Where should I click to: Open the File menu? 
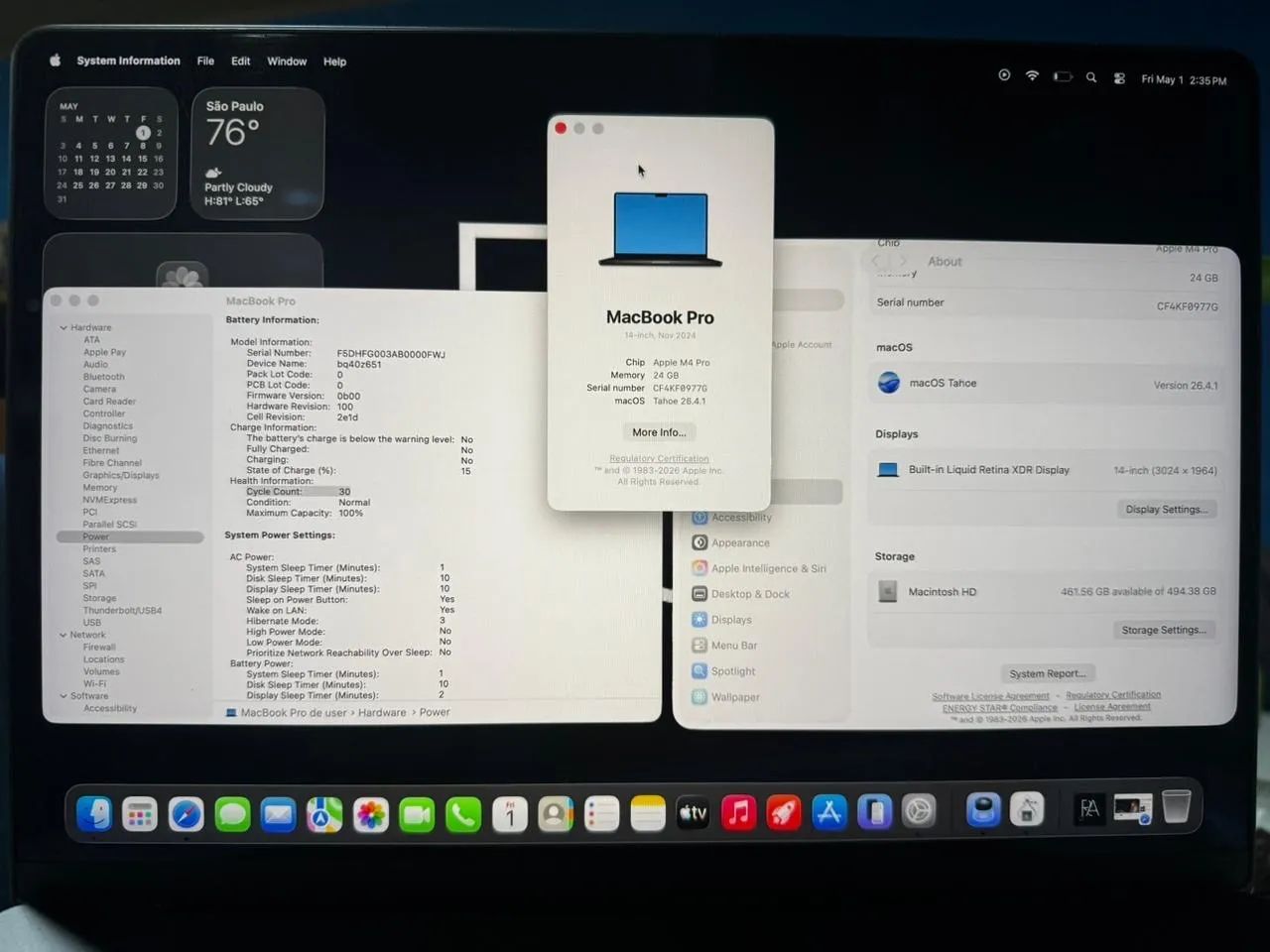[205, 61]
